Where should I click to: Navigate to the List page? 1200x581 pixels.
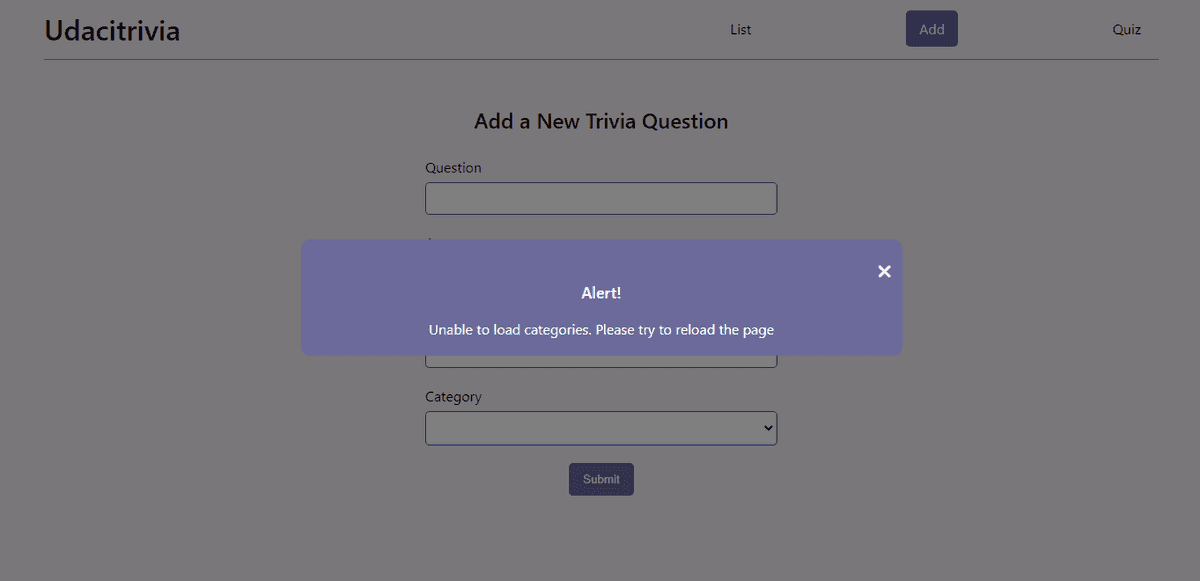point(740,29)
